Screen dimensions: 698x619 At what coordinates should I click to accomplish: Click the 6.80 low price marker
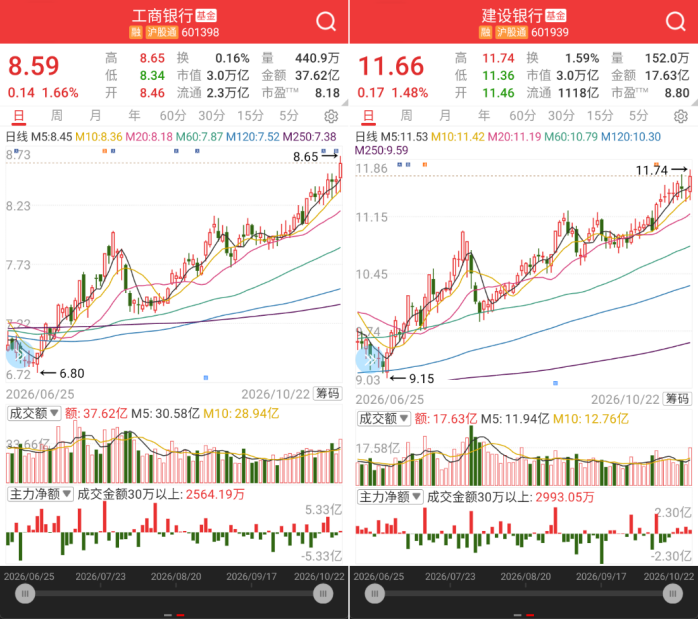72,373
